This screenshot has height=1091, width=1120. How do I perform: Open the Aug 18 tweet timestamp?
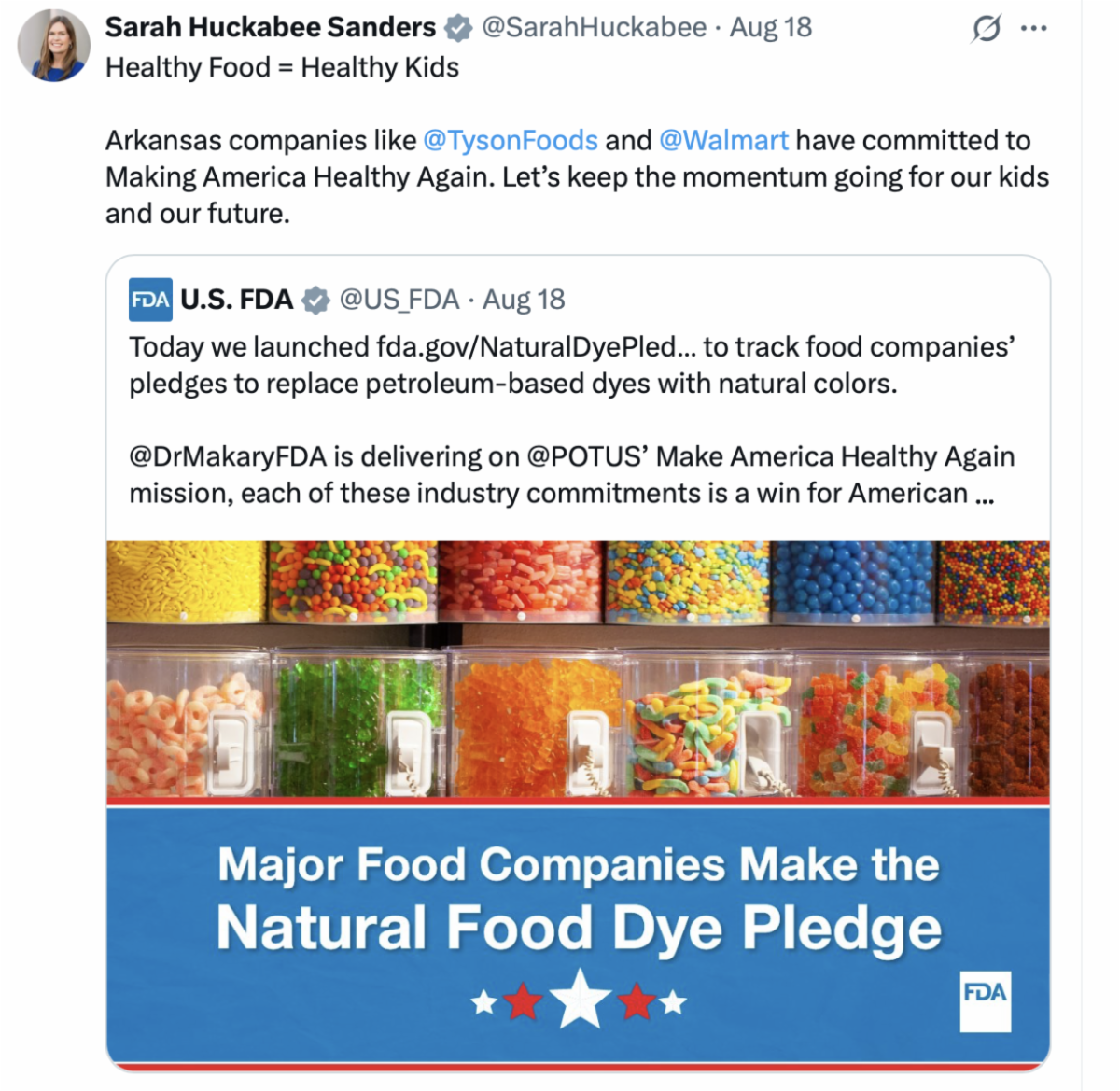[771, 28]
